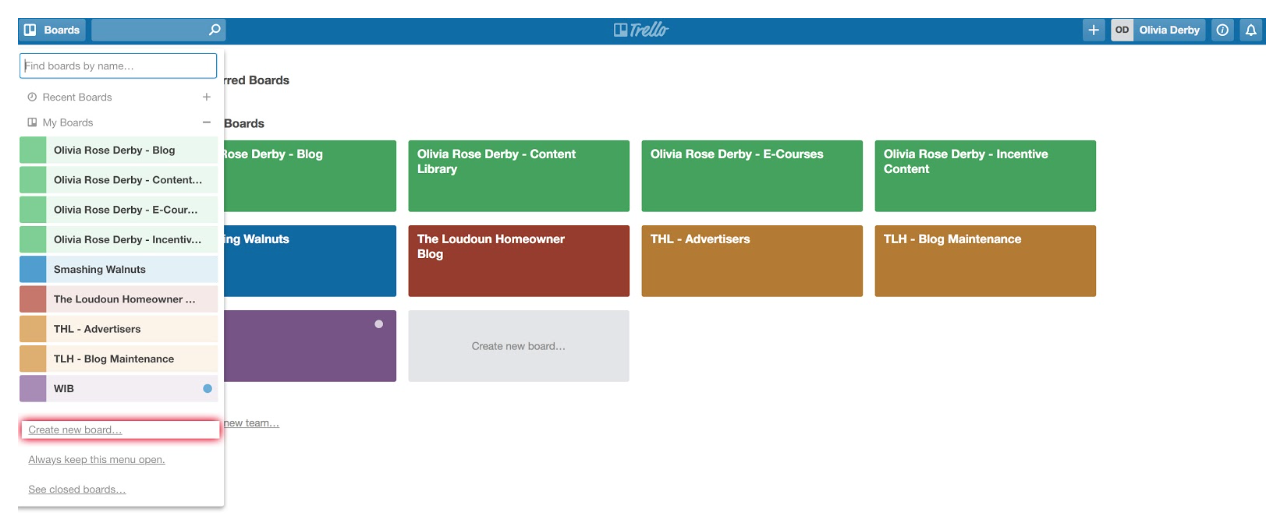
Task: Open The Loudoun Homeowner Blog tile
Action: [x=519, y=261]
